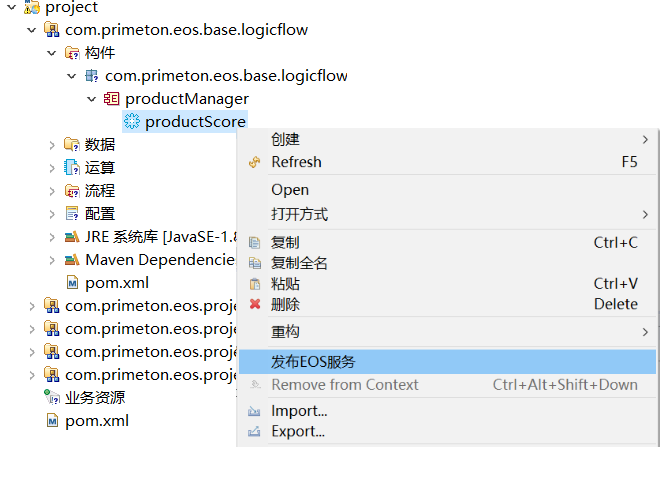Image resolution: width=667 pixels, height=486 pixels.
Task: Collapse the productManager tree node
Action: [92, 99]
